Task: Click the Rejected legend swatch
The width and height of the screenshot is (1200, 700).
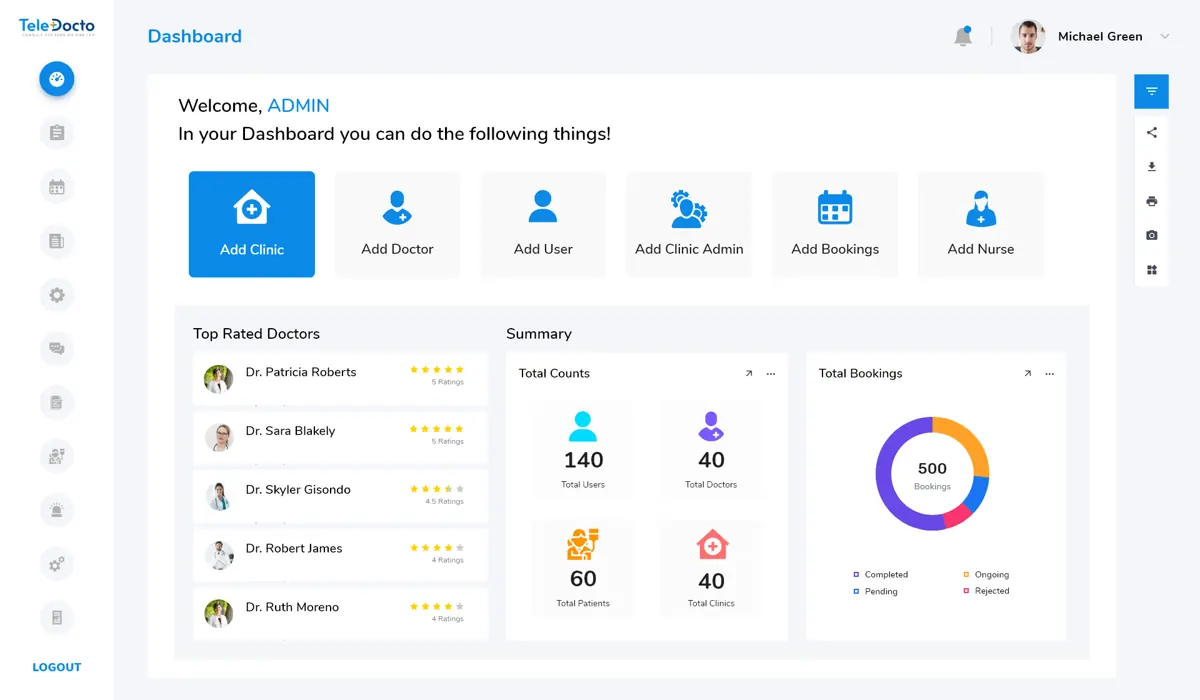Action: 966,591
